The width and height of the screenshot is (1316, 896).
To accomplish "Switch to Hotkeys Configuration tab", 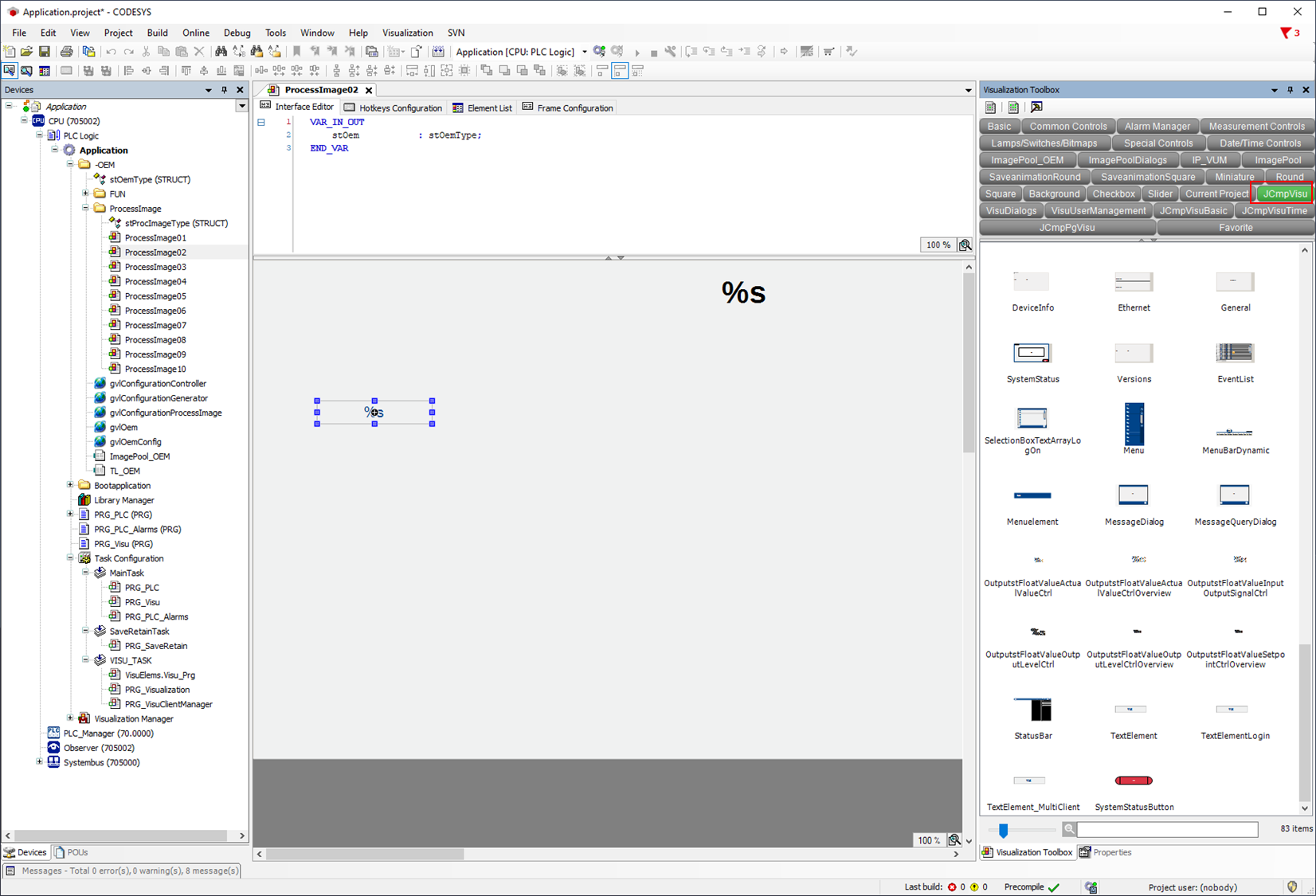I will click(393, 108).
